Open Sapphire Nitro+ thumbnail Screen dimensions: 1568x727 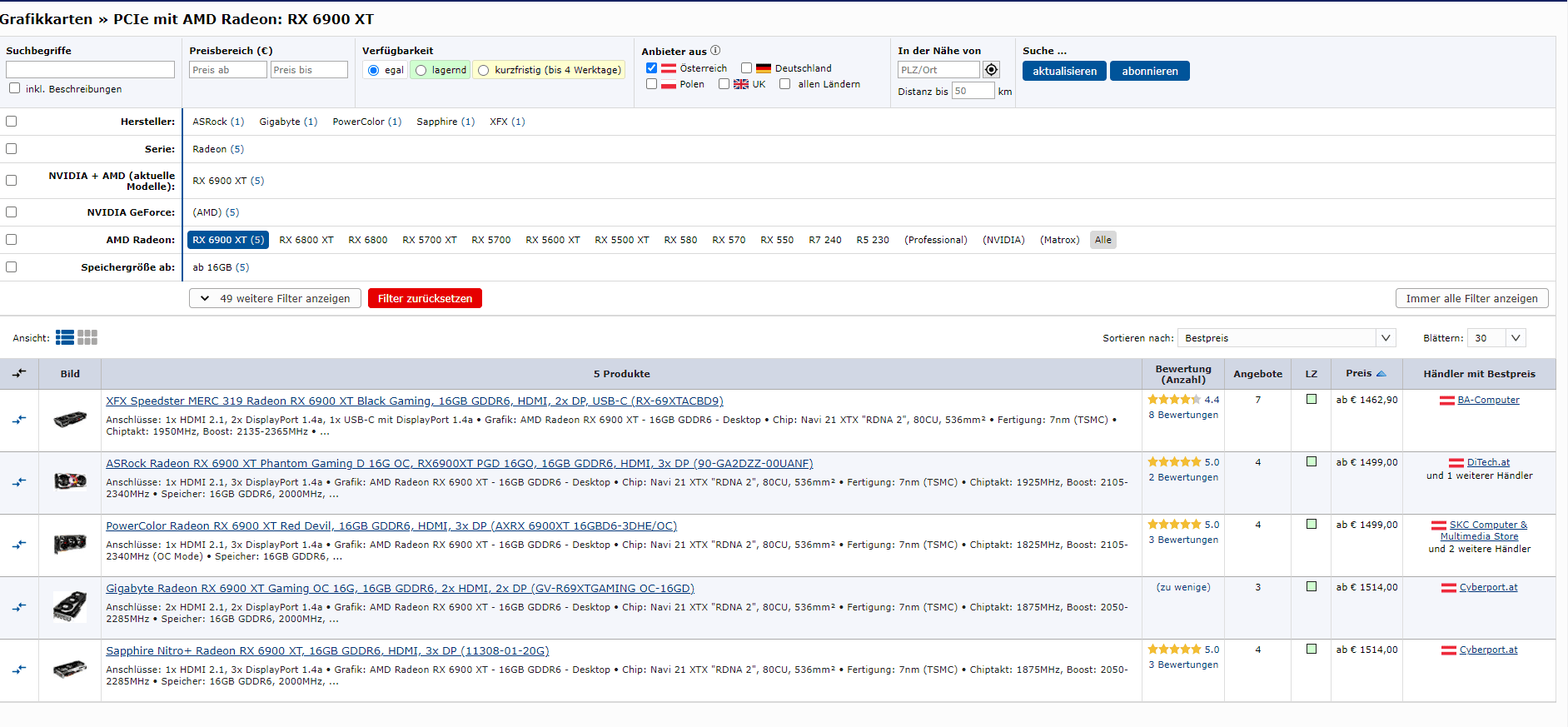(x=70, y=669)
